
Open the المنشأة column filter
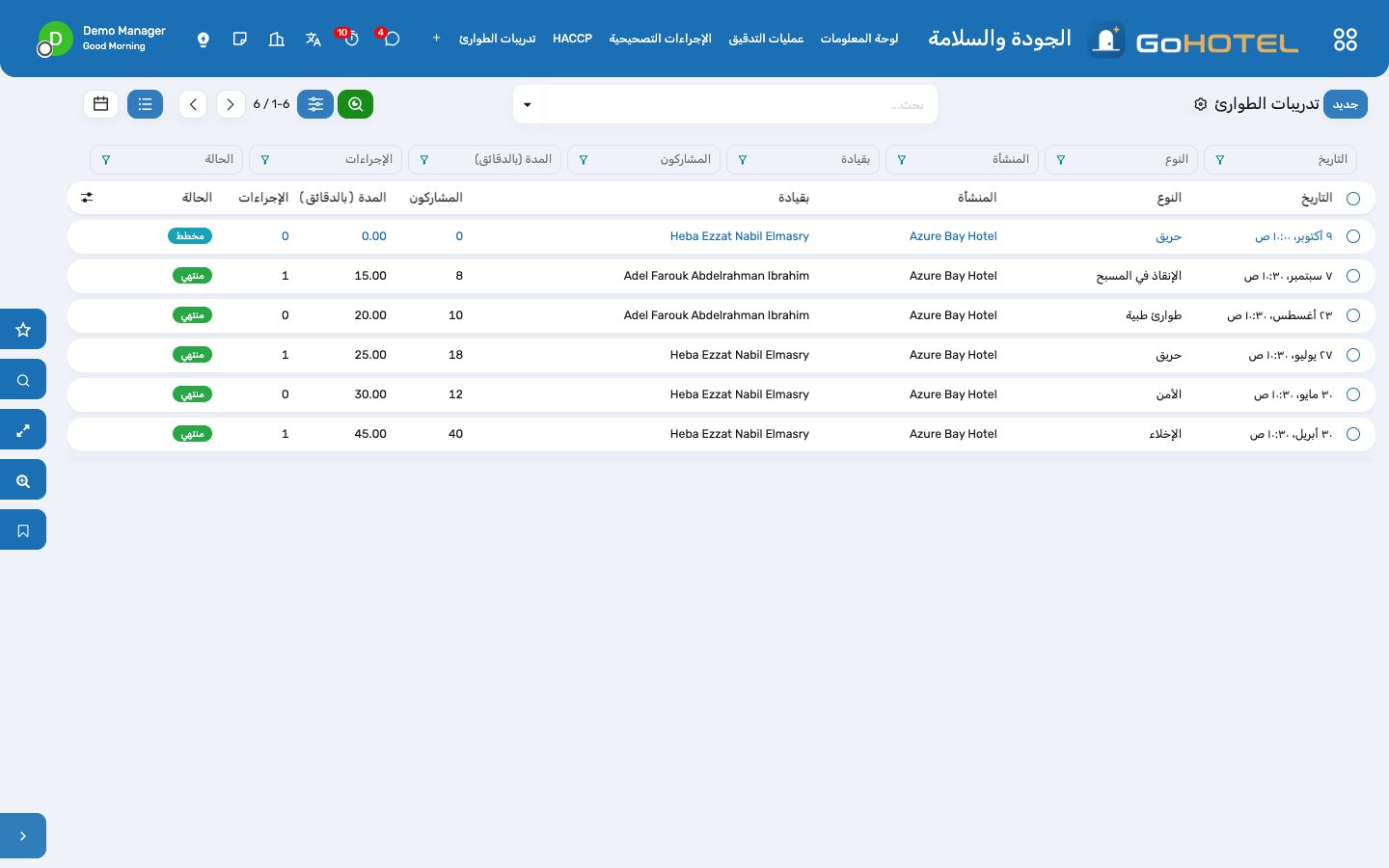coord(963,159)
